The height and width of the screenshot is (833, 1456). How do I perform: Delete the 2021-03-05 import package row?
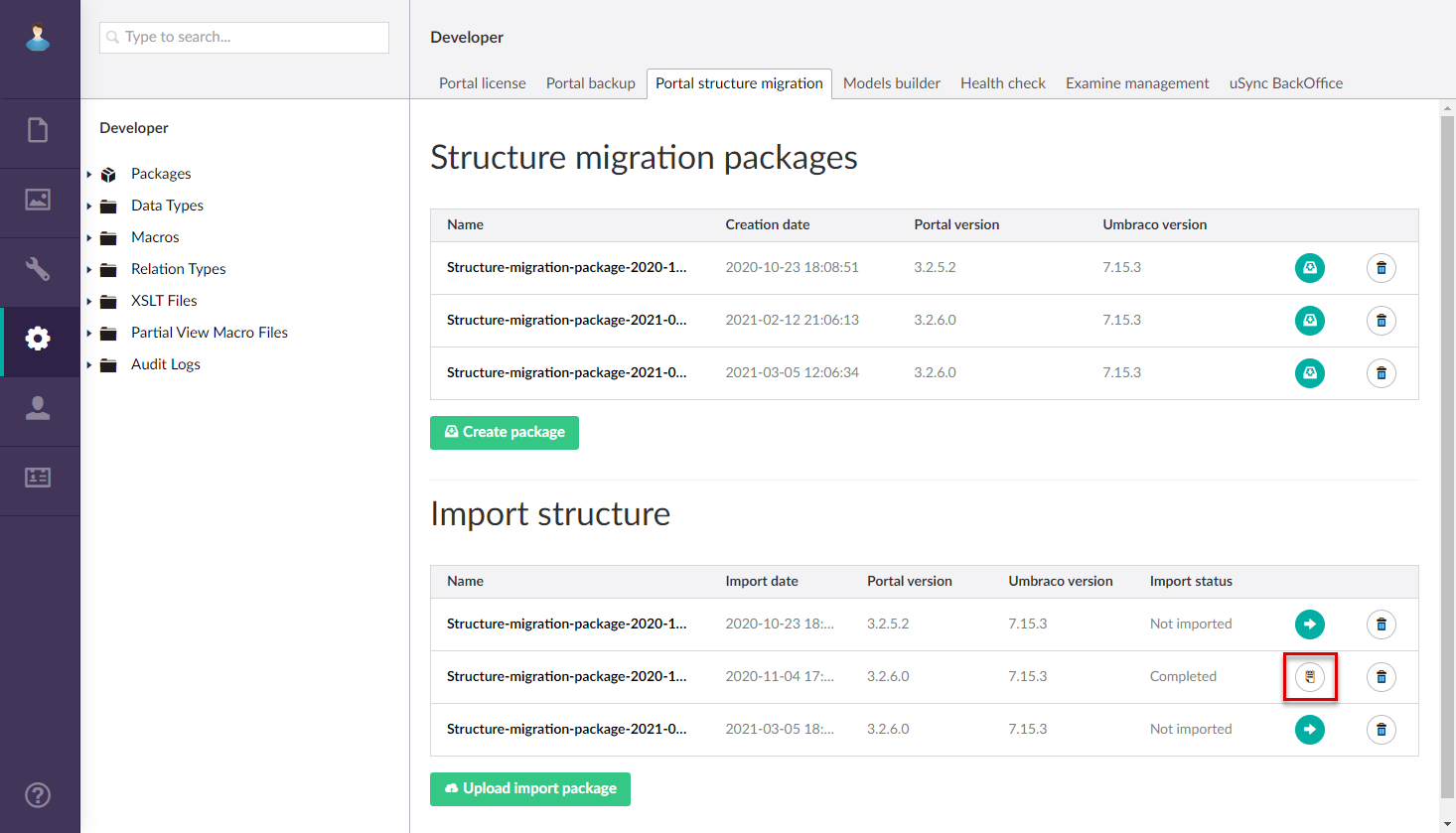tap(1381, 730)
